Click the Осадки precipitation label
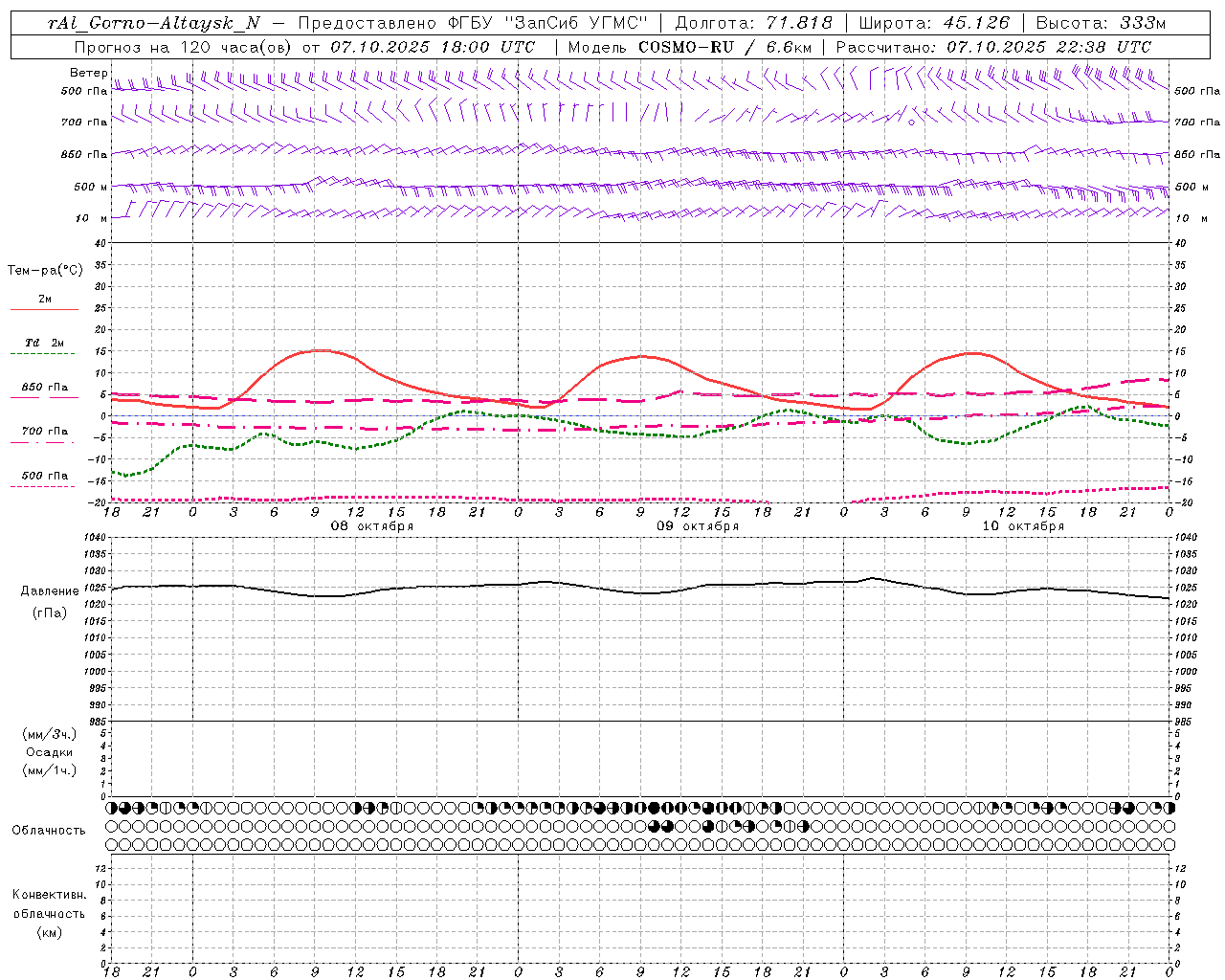Image resolution: width=1225 pixels, height=980 pixels. tap(50, 752)
